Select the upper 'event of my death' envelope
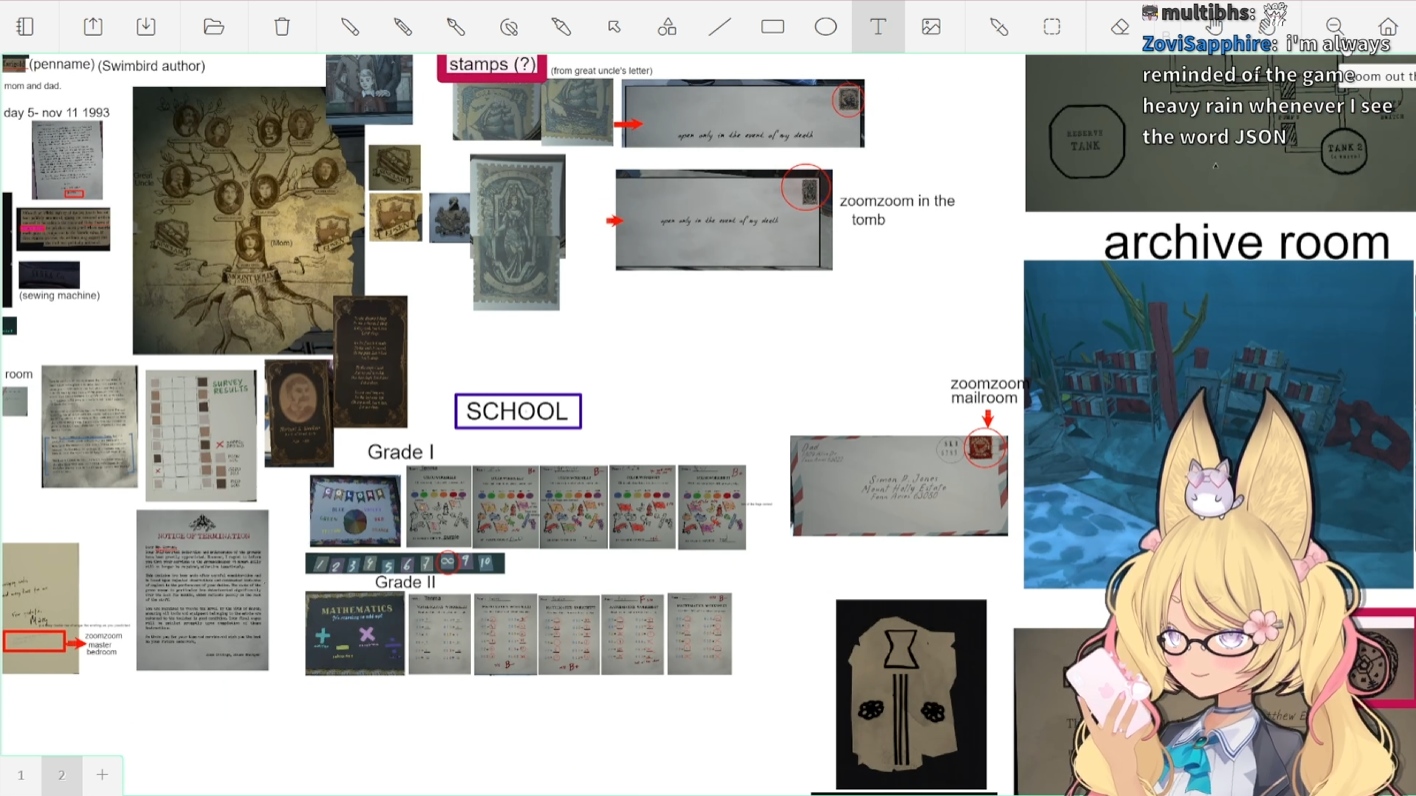The image size is (1416, 796). pos(743,113)
